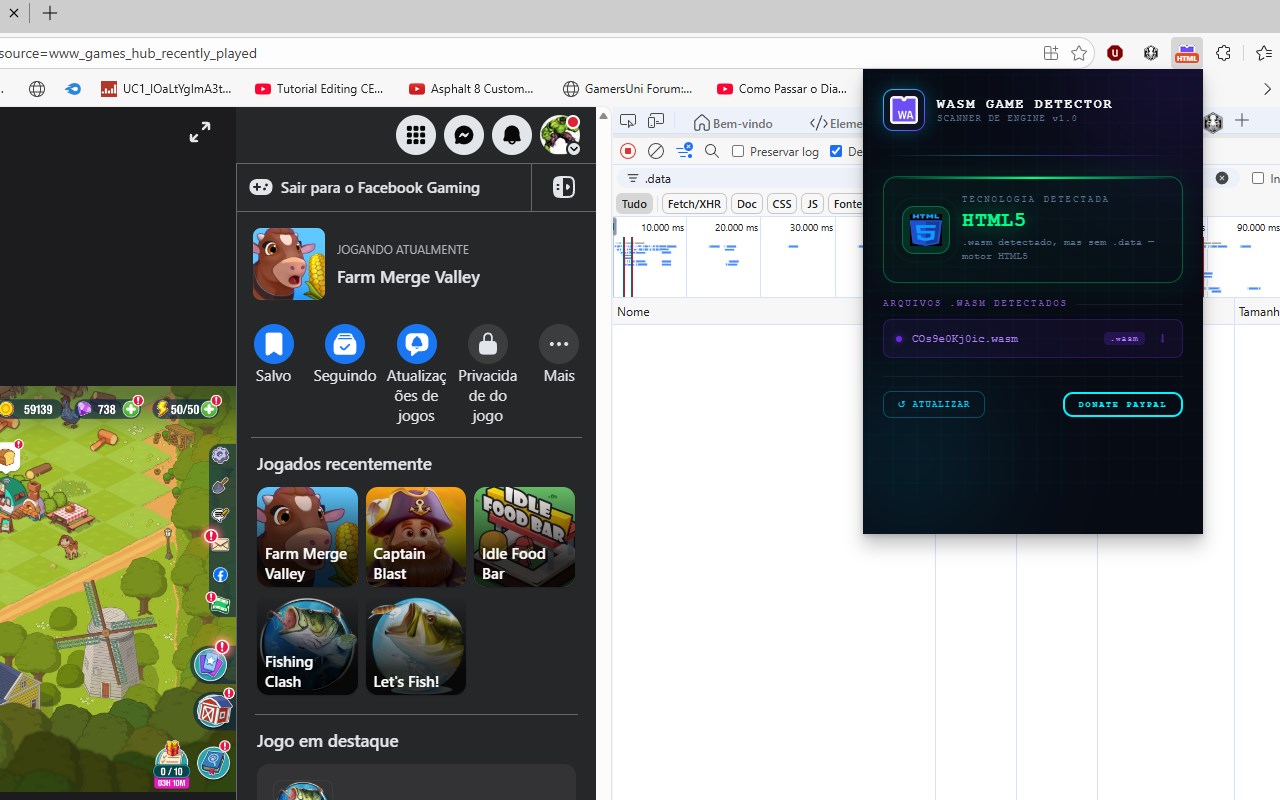Screen dimensions: 1280x800
Task: Open the Farm Merge Valley recently played thumbnail
Action: (307, 537)
